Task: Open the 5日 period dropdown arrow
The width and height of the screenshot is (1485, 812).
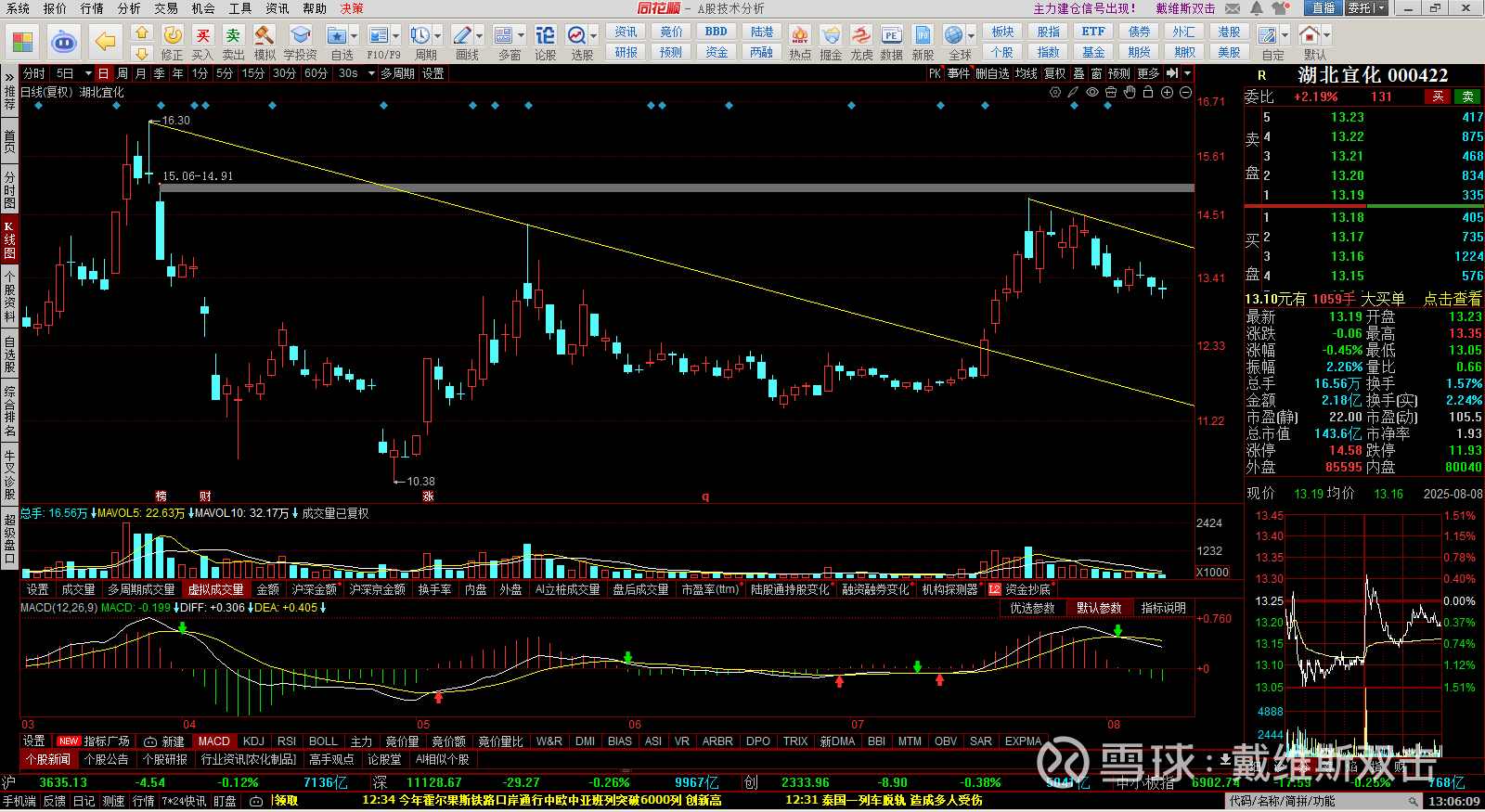Action: pyautogui.click(x=88, y=73)
